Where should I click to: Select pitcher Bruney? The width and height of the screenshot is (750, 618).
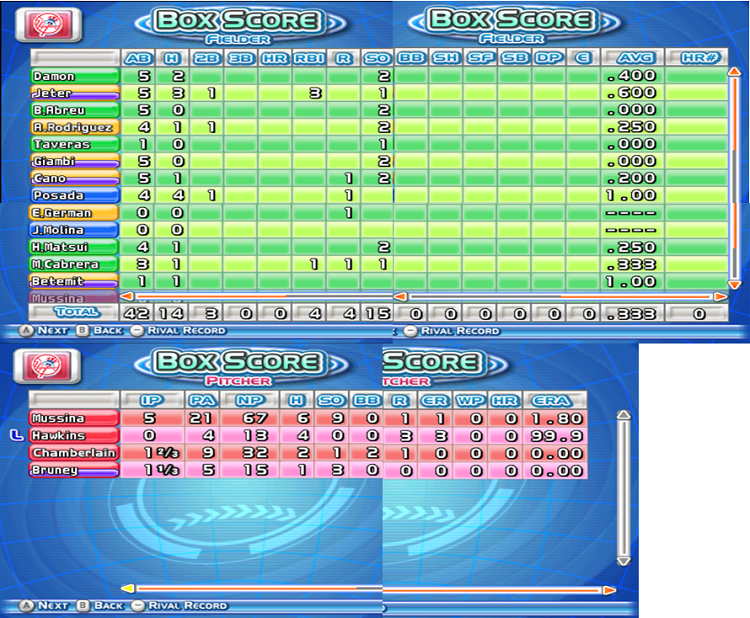pyautogui.click(x=74, y=470)
